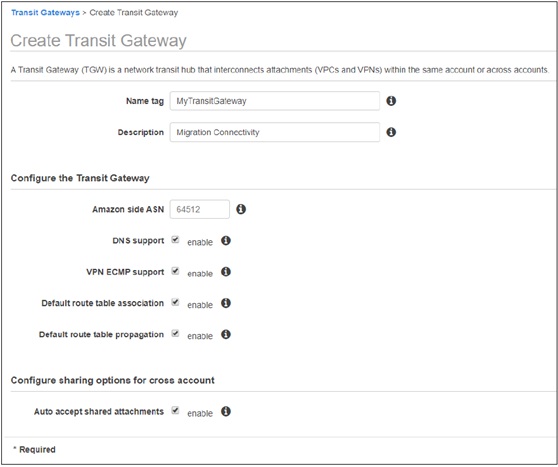Uncheck the DNS support enable checkbox
This screenshot has width=558, height=467.
[x=175, y=240]
